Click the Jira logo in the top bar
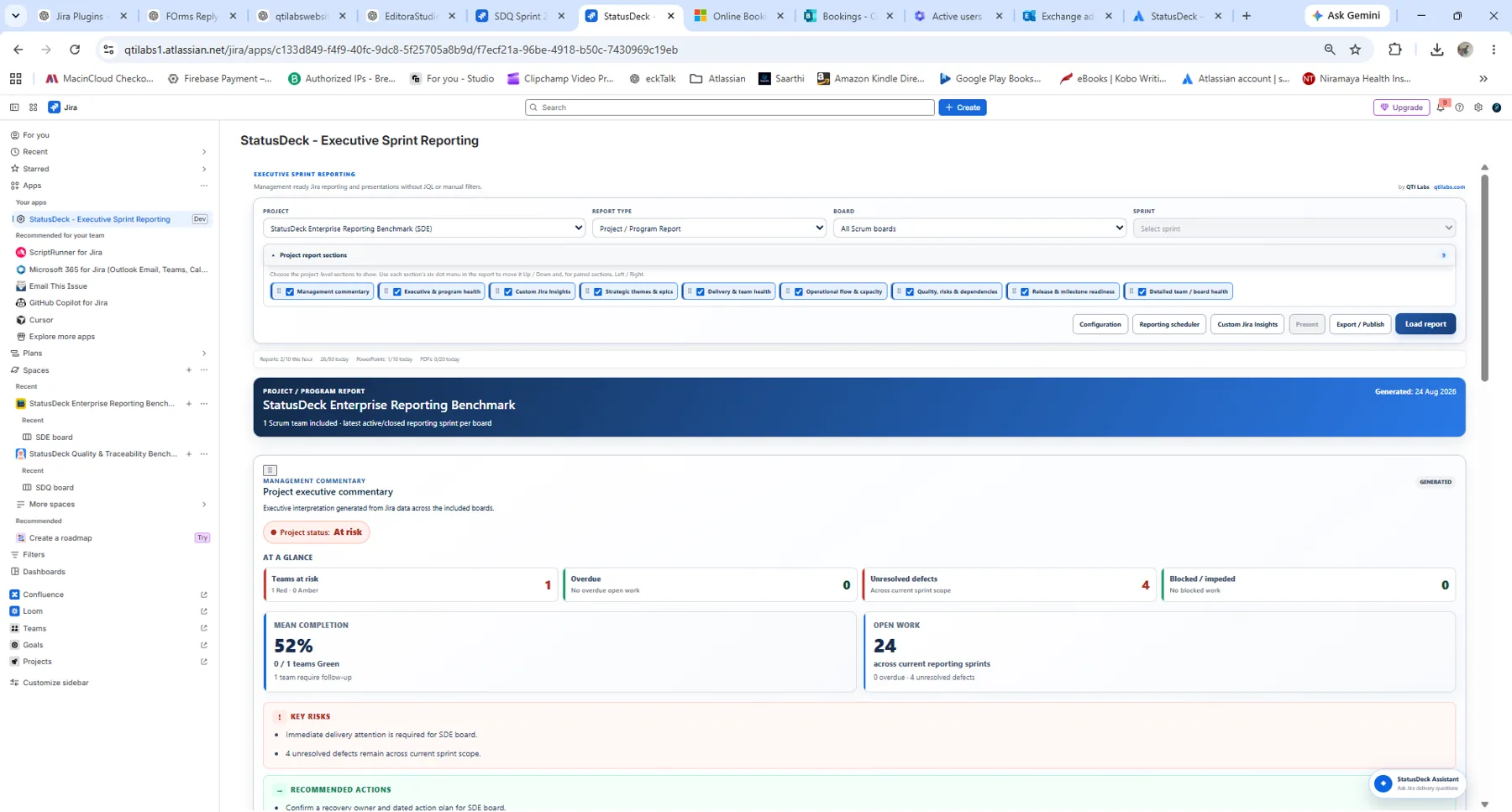 click(x=63, y=107)
